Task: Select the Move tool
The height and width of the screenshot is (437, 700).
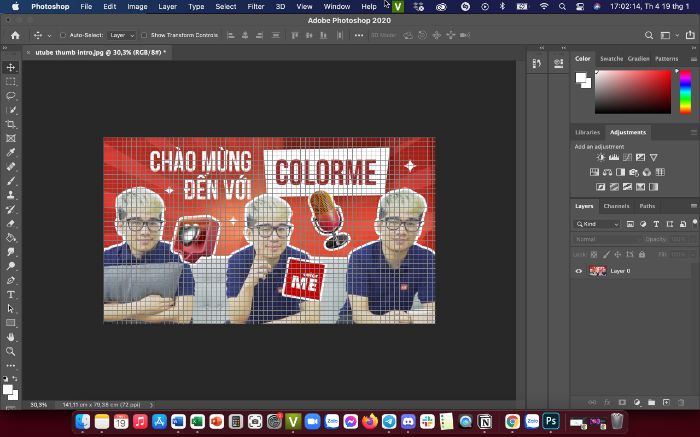Action: pos(11,67)
